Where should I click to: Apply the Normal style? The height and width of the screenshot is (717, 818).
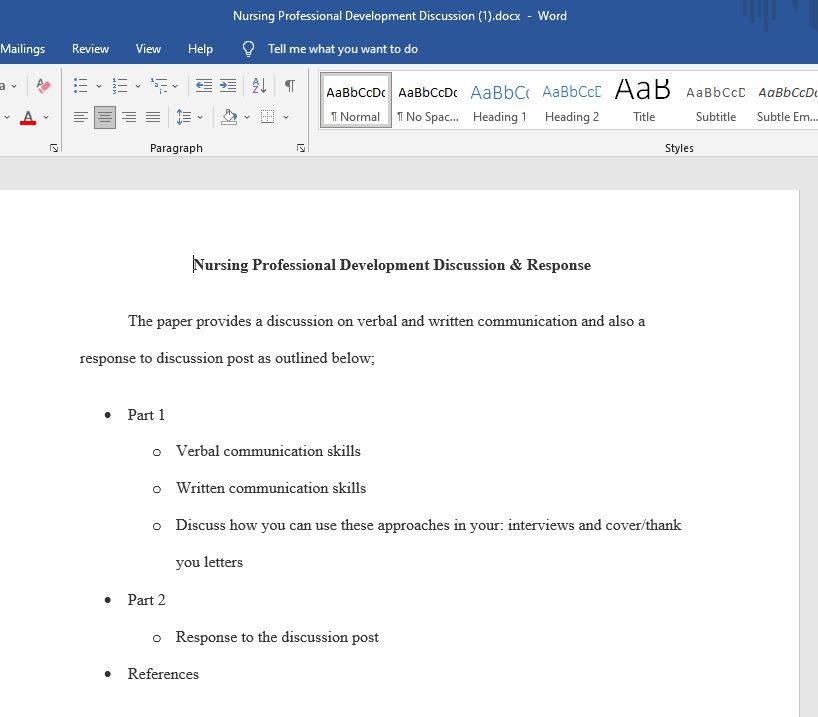pyautogui.click(x=356, y=101)
